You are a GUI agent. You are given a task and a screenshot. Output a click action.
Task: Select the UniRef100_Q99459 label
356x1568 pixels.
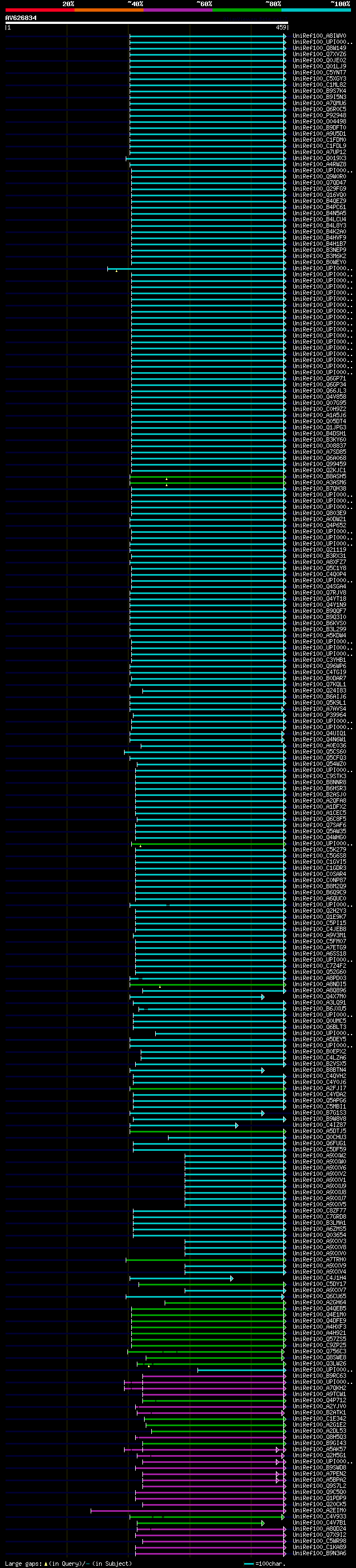[x=319, y=464]
